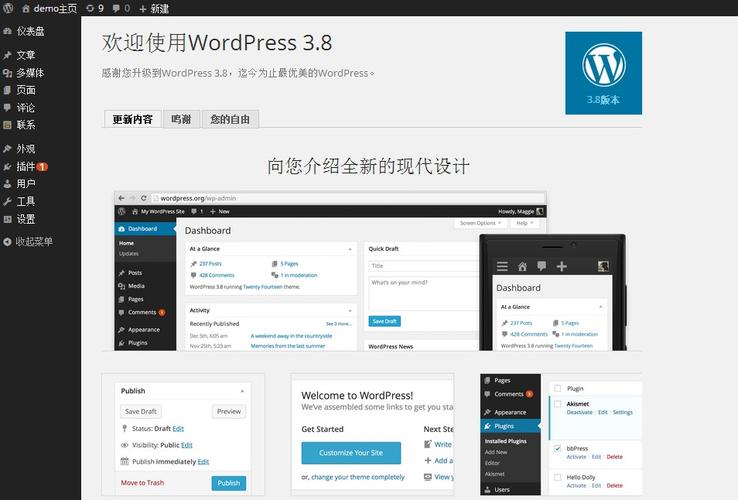Click the 仪表盘 dashboard gauge icon
Image resolution: width=738 pixels, height=500 pixels.
(x=7, y=32)
